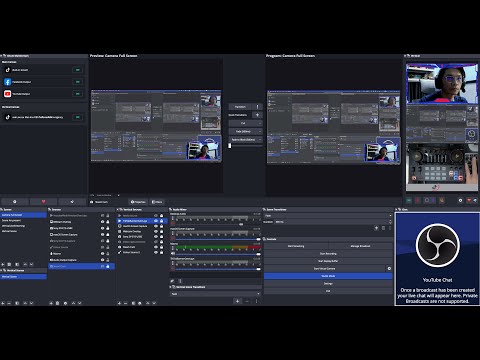
Task: Adjust the Micpro volume slider
Action: tap(218, 254)
